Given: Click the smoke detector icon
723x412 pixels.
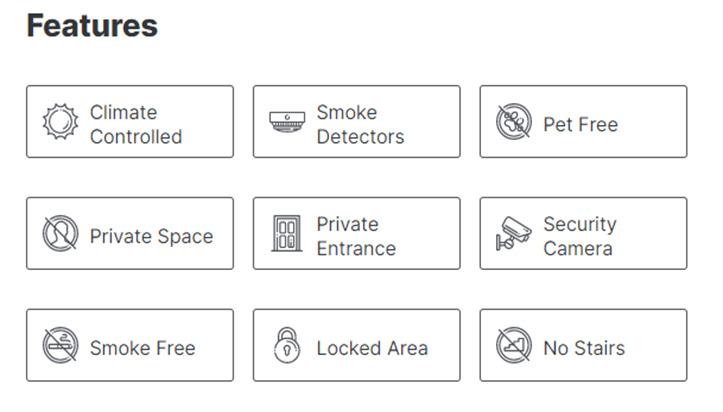Looking at the screenshot, I should pos(287,122).
